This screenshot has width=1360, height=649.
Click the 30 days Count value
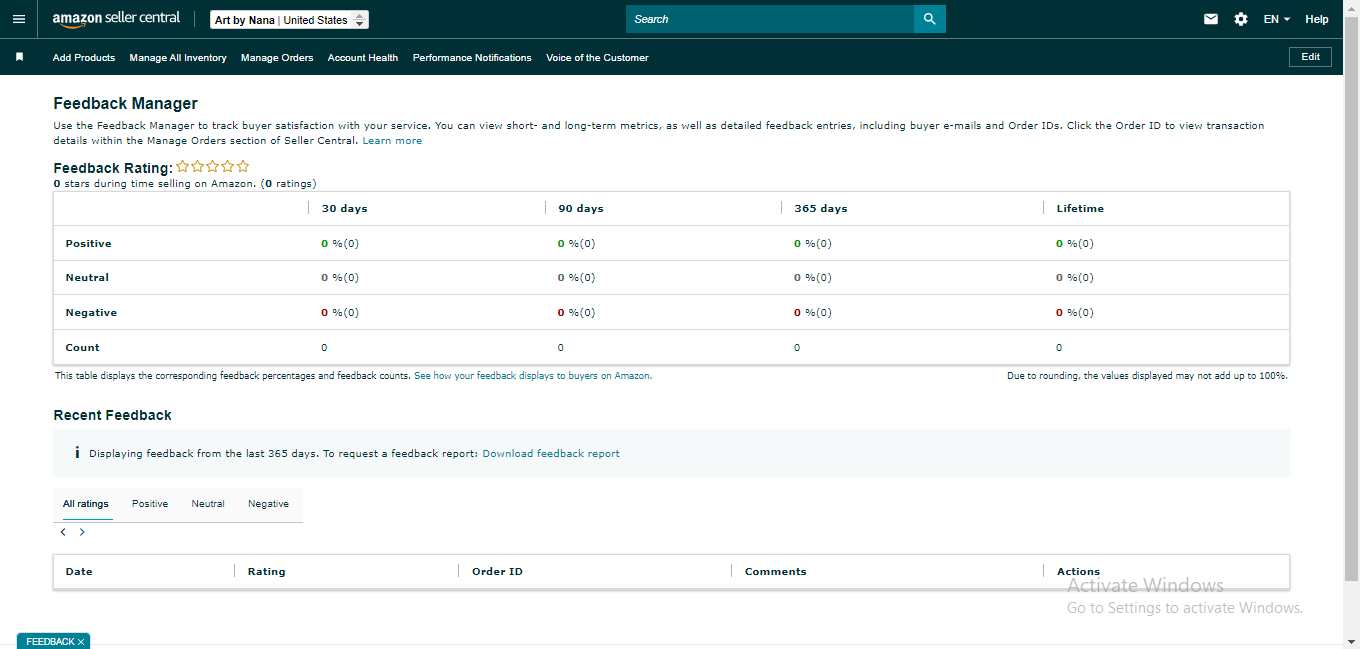(324, 348)
